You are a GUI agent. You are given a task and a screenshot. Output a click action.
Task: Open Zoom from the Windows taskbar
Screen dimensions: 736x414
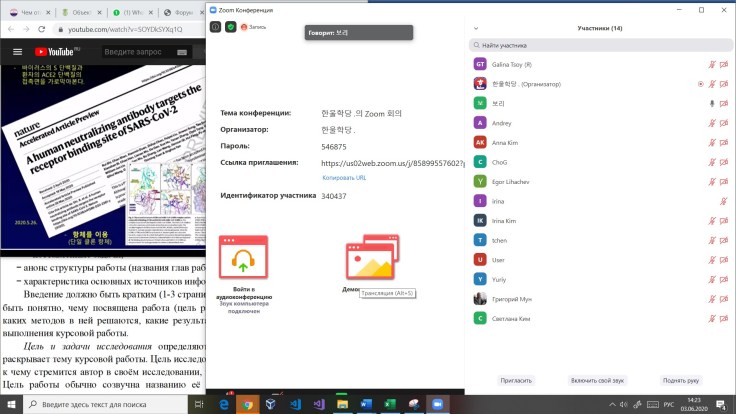coord(436,404)
